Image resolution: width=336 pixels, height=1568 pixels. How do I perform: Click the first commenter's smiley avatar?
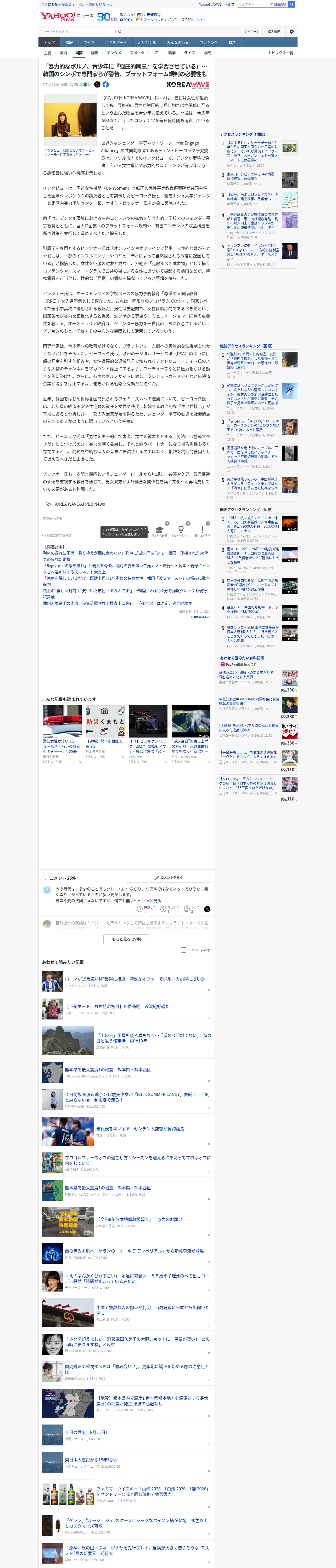pyautogui.click(x=47, y=890)
